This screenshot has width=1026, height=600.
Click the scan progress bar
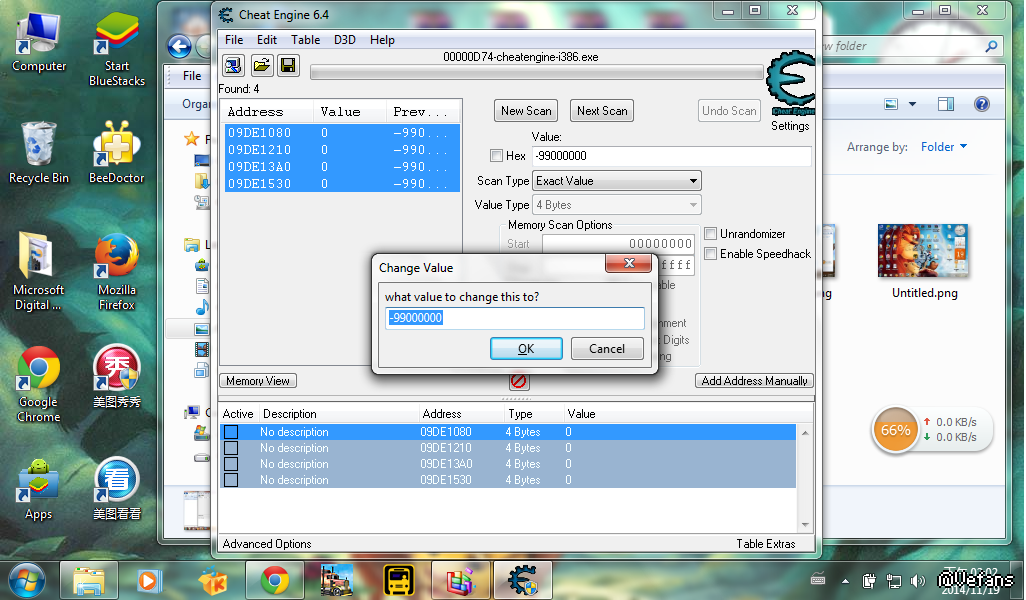point(536,73)
